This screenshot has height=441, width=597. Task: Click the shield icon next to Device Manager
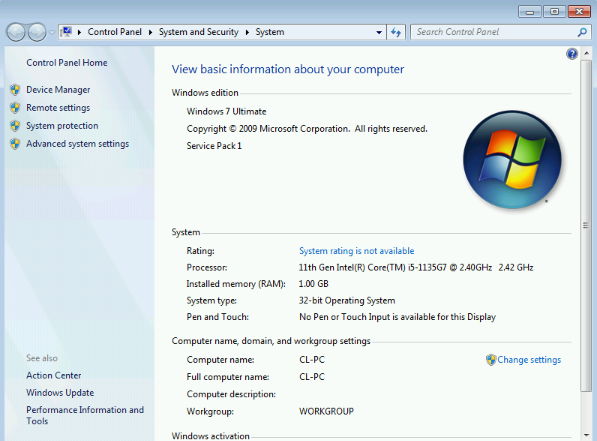tap(15, 90)
